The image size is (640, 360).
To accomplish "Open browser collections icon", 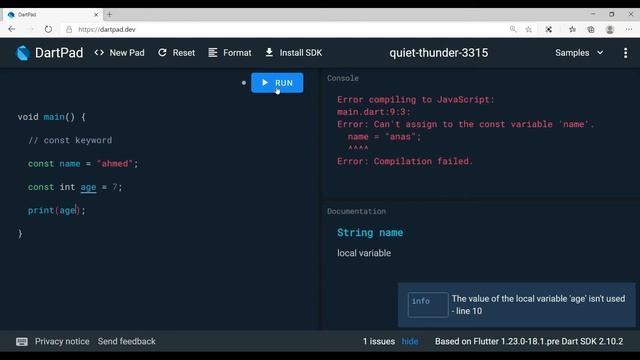I will coord(591,29).
